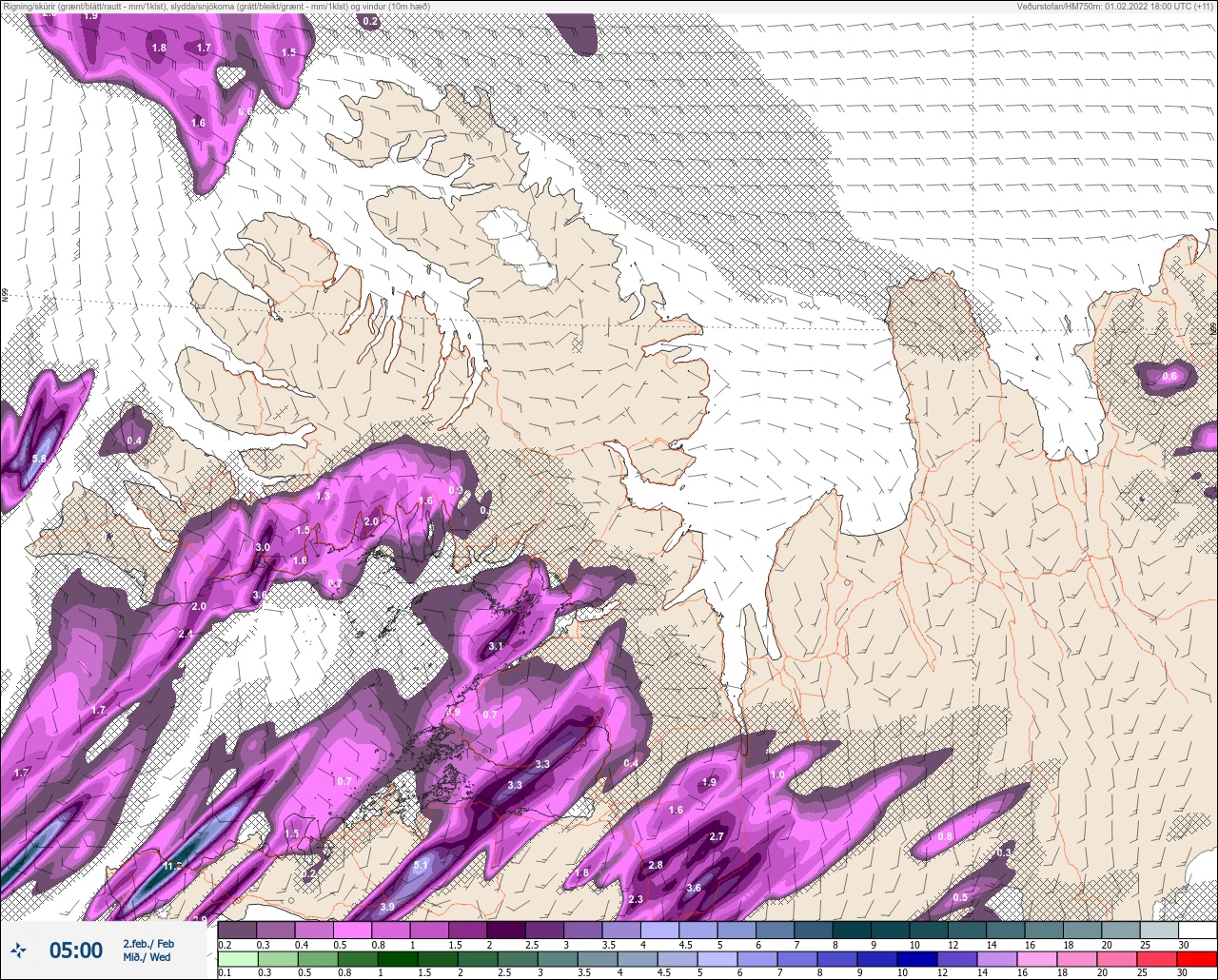Click the 0.8 value on the map
Screen dimensions: 1218x980
point(945,836)
